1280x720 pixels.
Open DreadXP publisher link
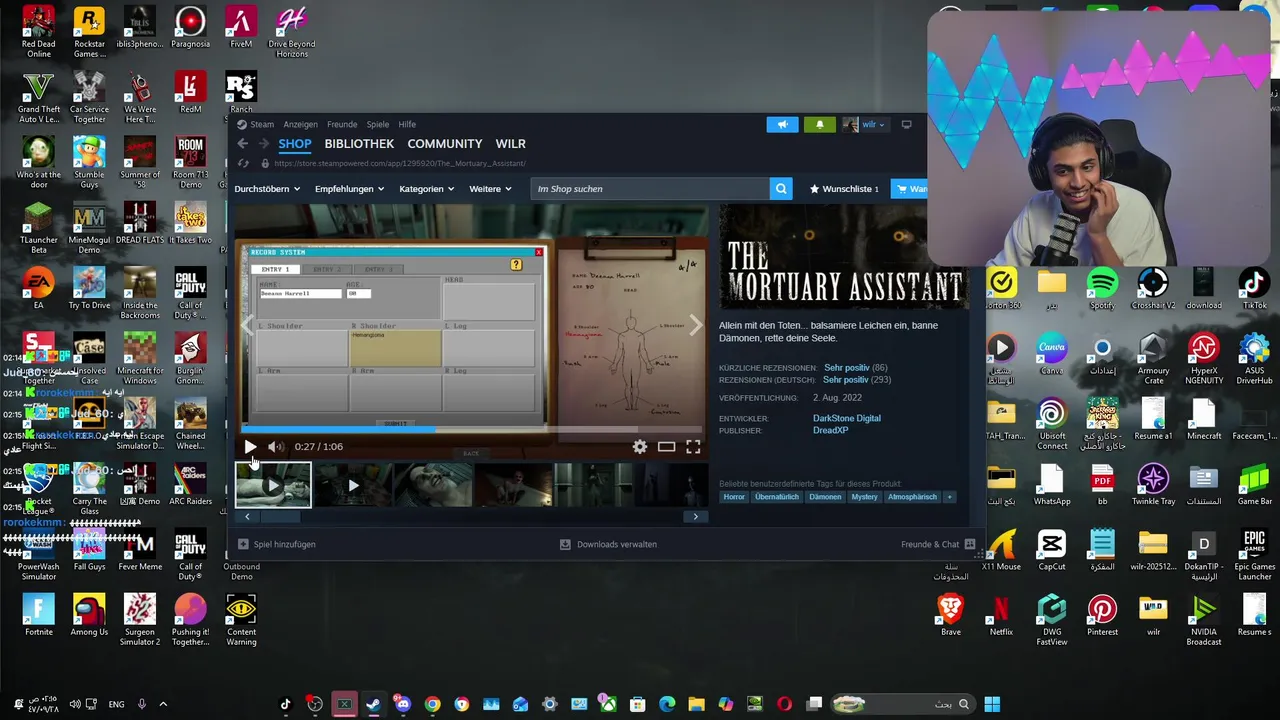[x=830, y=430]
